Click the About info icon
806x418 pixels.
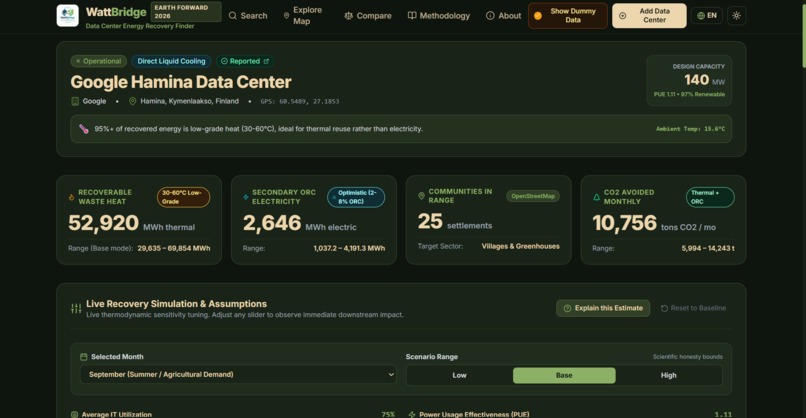[x=490, y=15]
